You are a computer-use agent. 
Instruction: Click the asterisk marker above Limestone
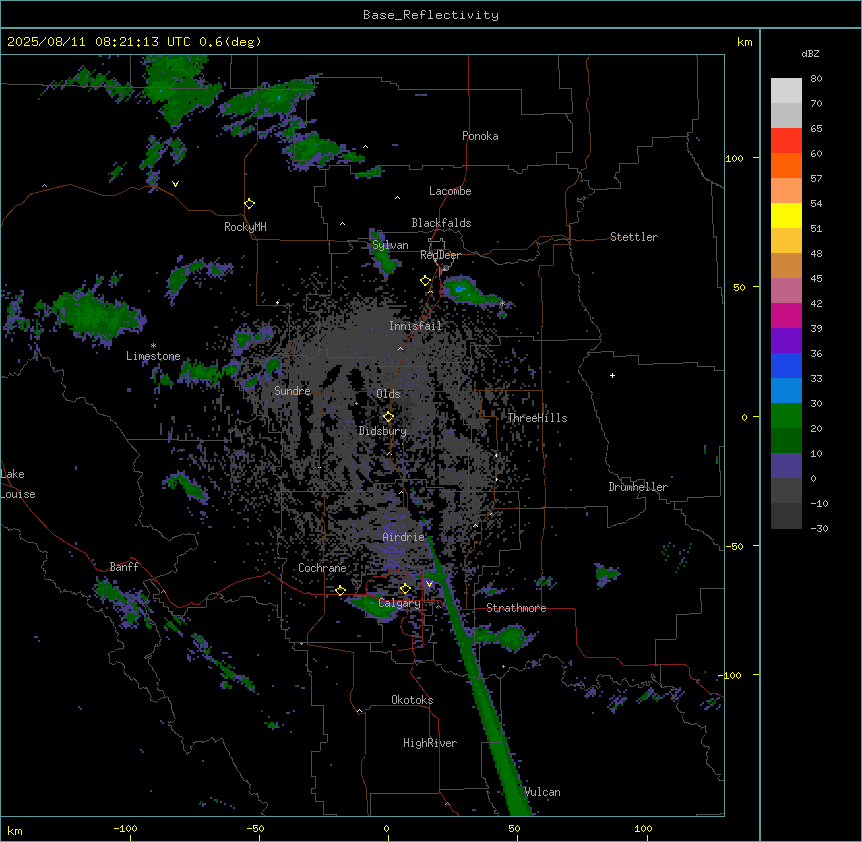153,346
